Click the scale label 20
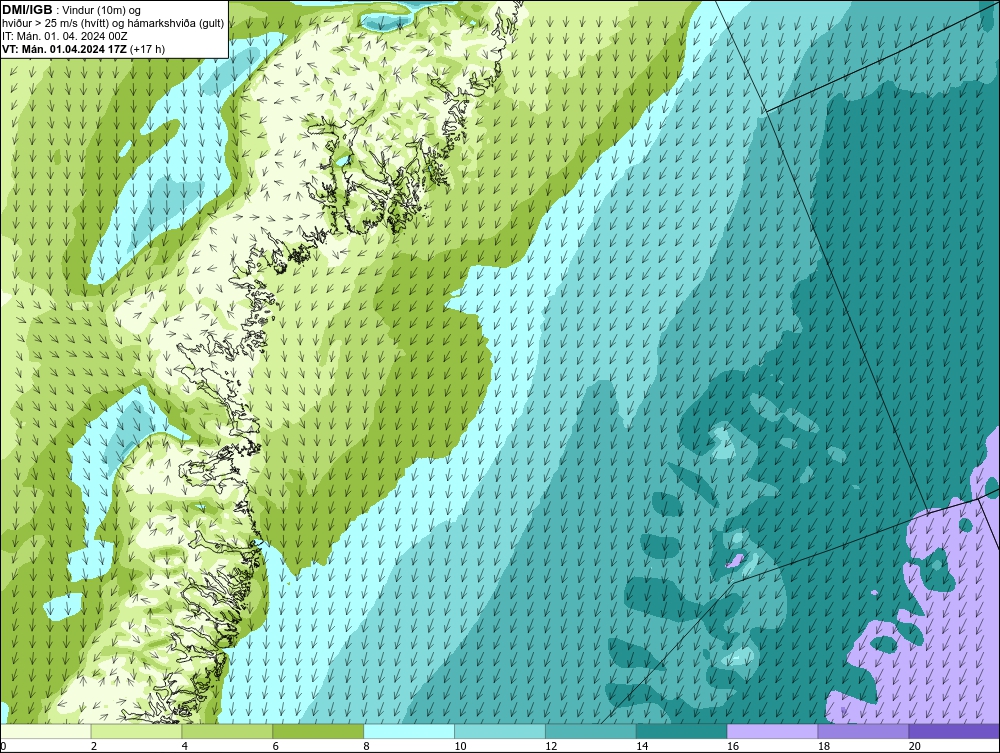This screenshot has width=1000, height=753. click(915, 746)
